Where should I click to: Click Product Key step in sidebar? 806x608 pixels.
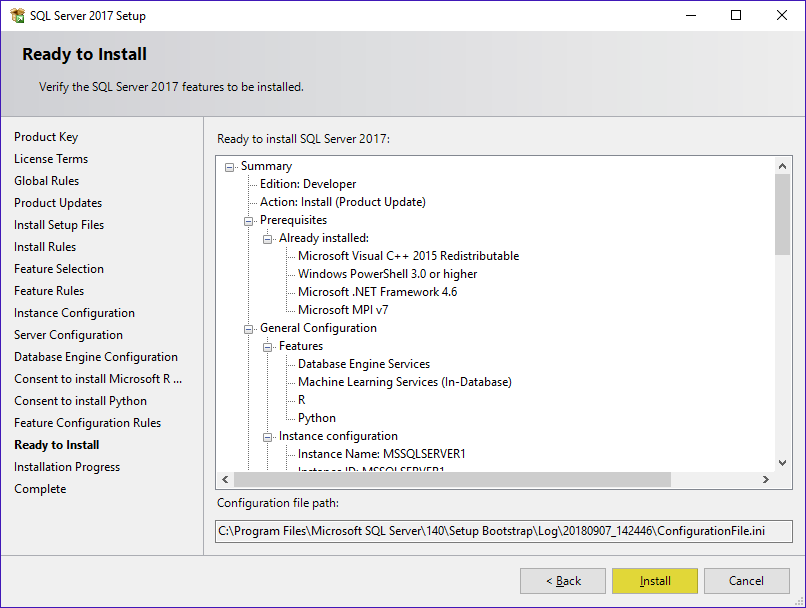(x=46, y=137)
